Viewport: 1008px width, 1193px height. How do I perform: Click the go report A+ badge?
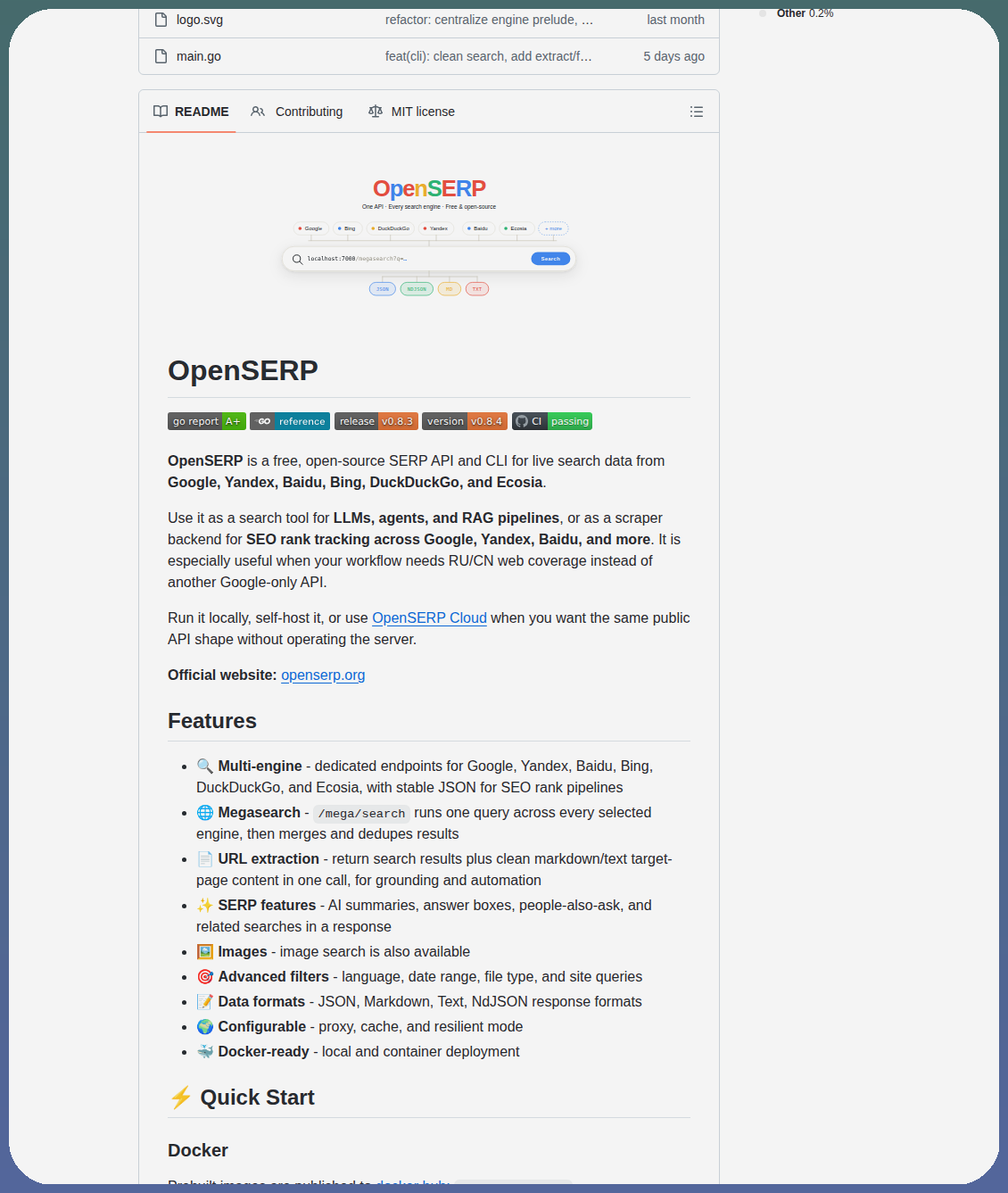(207, 421)
